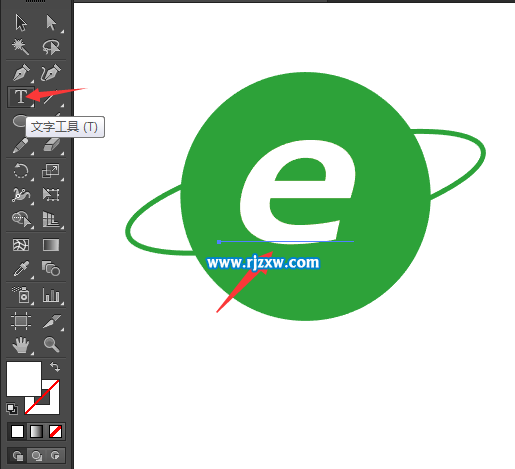This screenshot has height=469, width=515.
Task: Select the Column Graph tool
Action: pyautogui.click(x=51, y=295)
